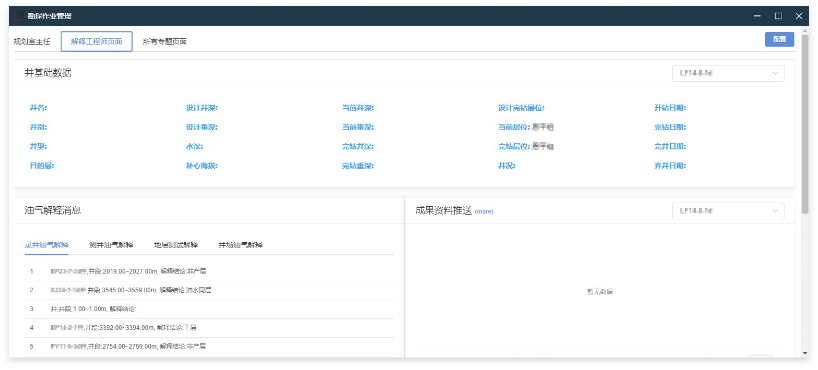Open the well selector dropdown in 成果资料推送

(728, 211)
